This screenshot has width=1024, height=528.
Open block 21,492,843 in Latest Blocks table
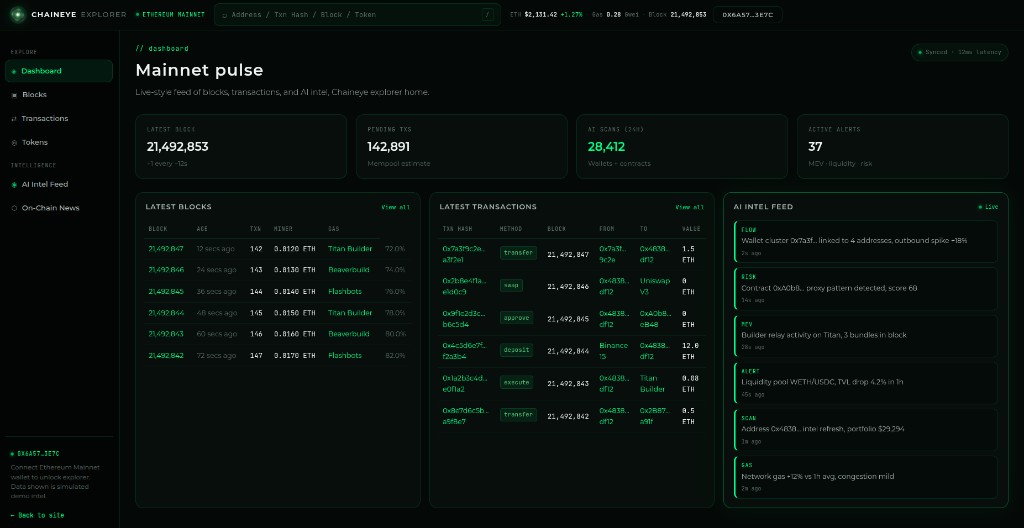pyautogui.click(x=166, y=334)
